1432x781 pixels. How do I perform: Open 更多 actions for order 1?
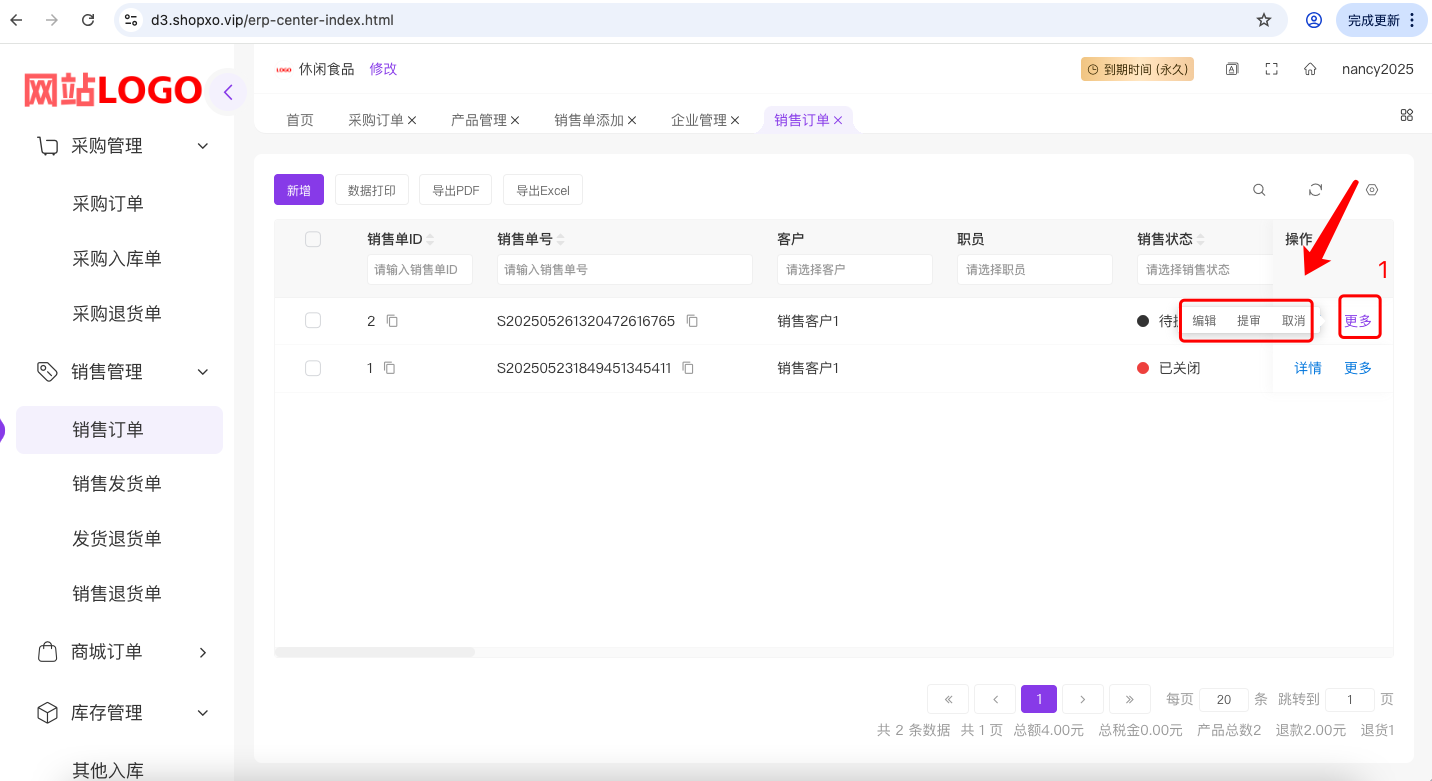click(x=1358, y=368)
